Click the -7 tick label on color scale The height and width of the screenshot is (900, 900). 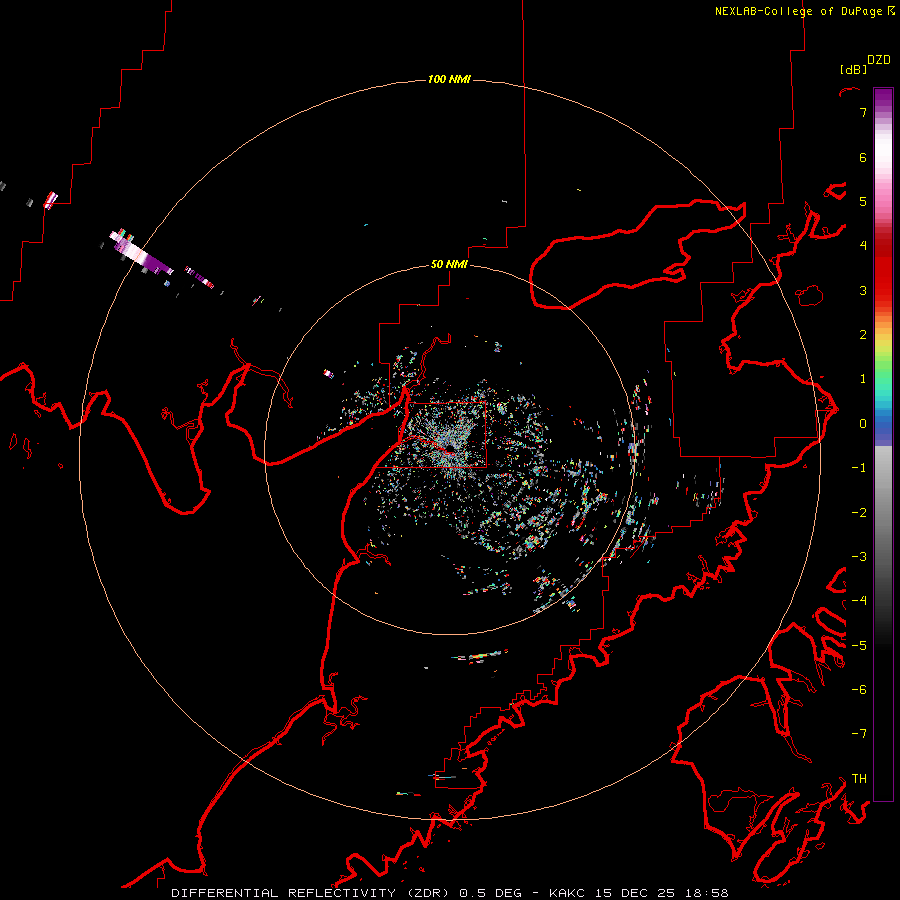pos(859,734)
